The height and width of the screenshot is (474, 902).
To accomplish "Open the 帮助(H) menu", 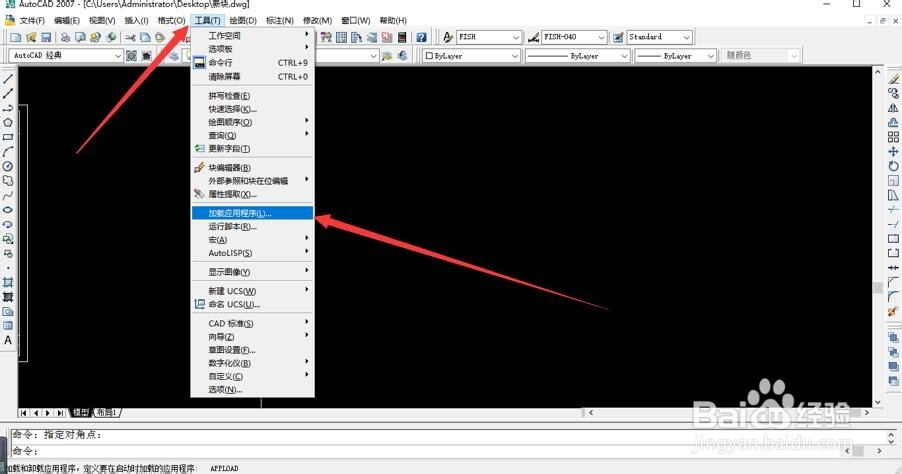I will (393, 21).
